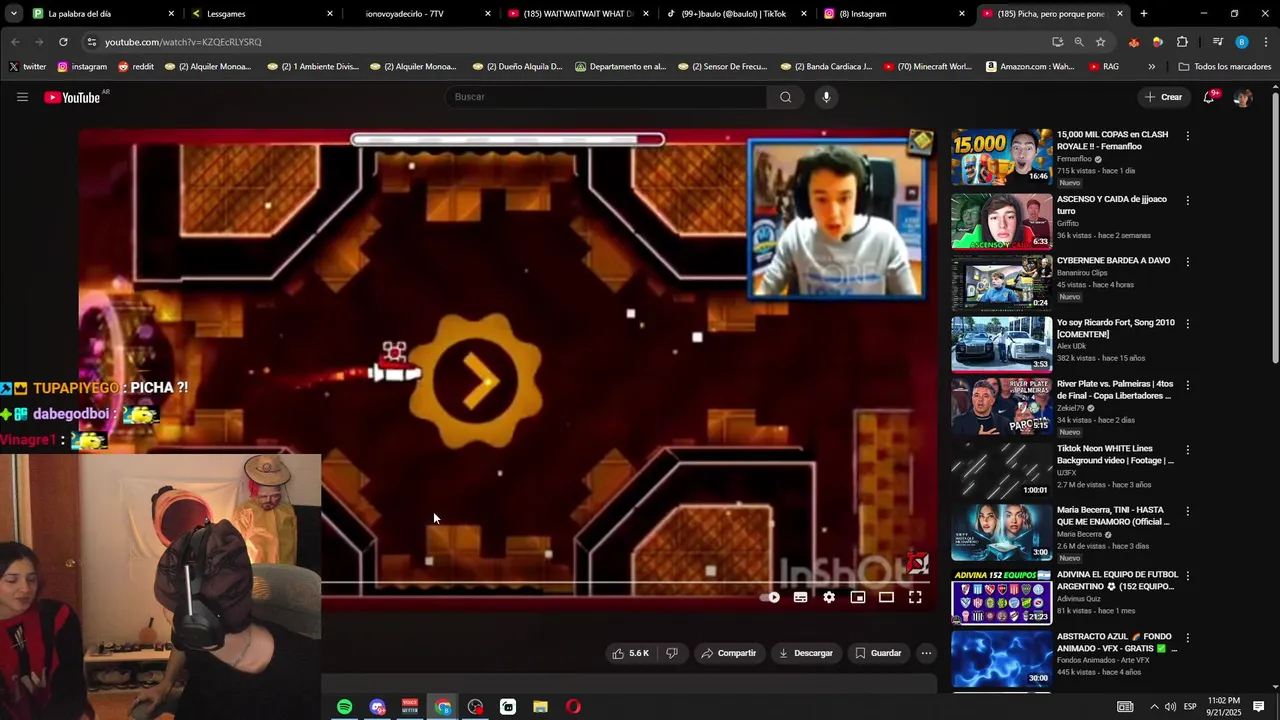This screenshot has height=720, width=1280.
Task: Open ASCENSO Y CAIDA de jjjoaco thumbnail
Action: pyautogui.click(x=1001, y=221)
